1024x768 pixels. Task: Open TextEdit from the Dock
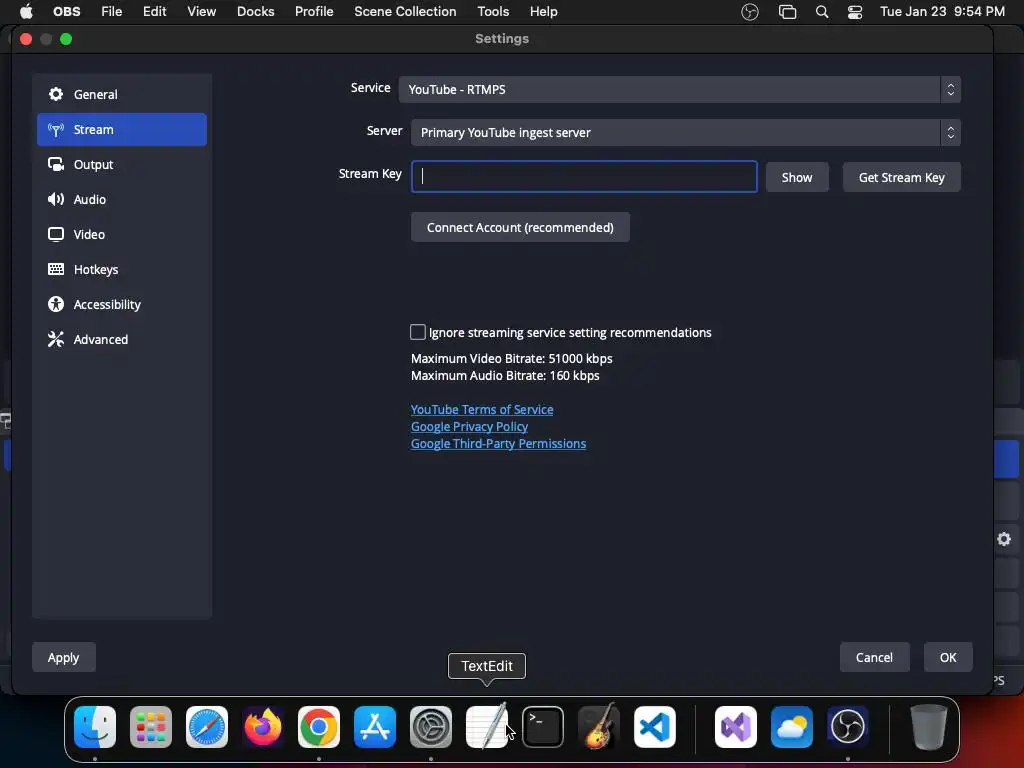487,726
